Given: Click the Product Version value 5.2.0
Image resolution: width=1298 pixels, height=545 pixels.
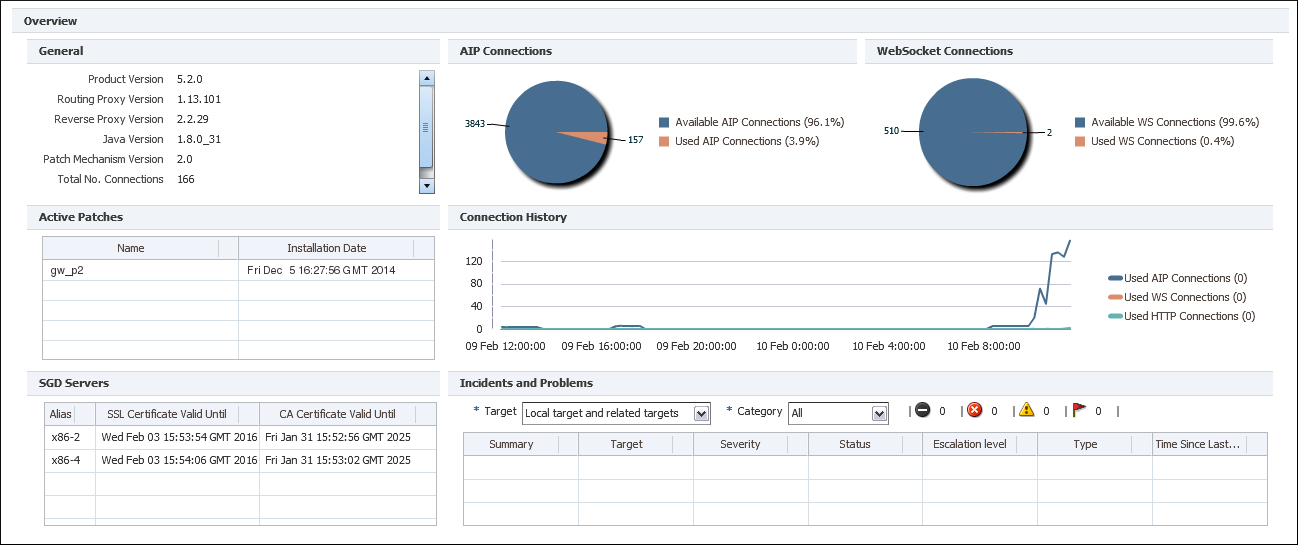Looking at the screenshot, I should [190, 79].
